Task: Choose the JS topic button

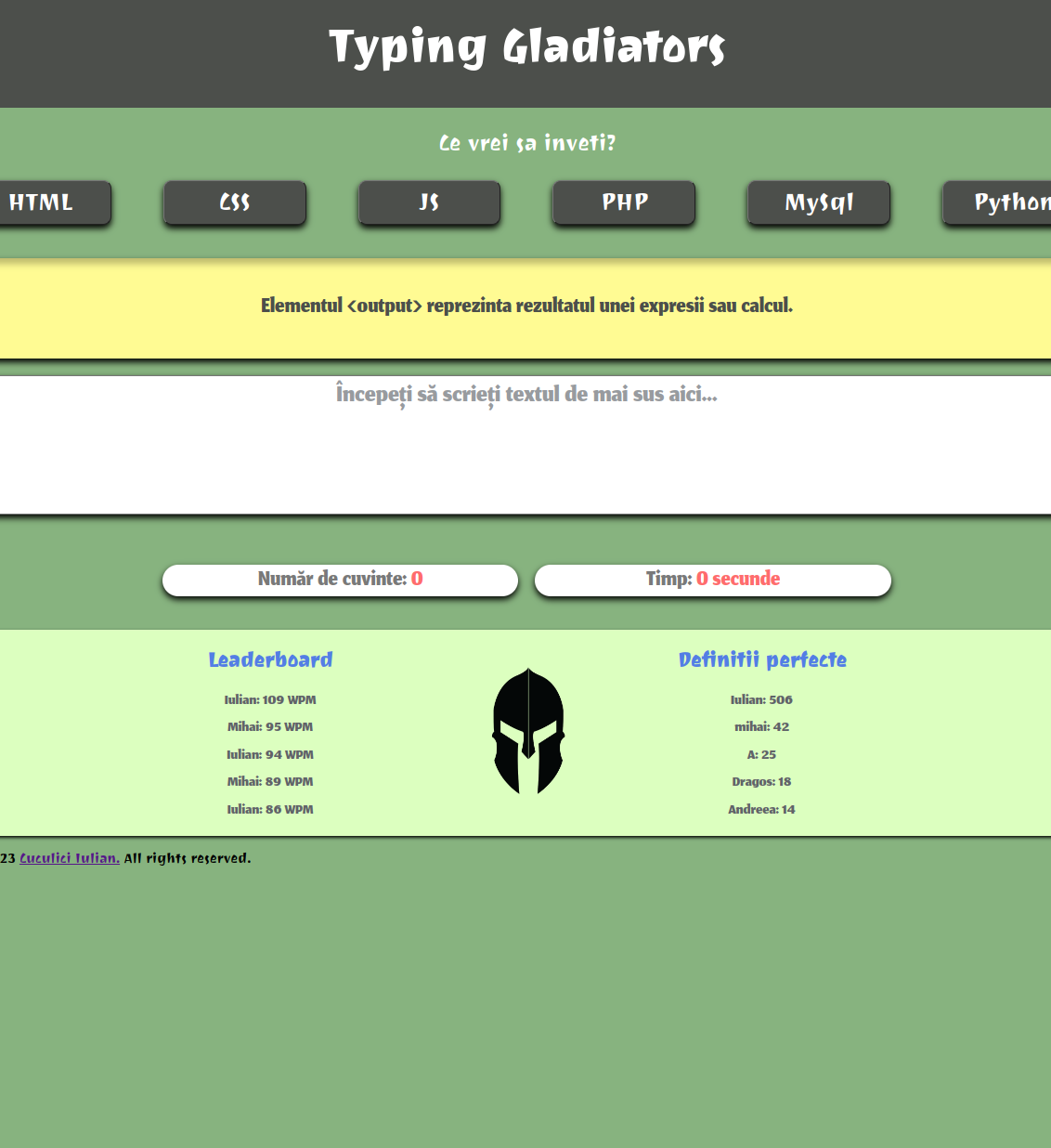Action: 428,202
